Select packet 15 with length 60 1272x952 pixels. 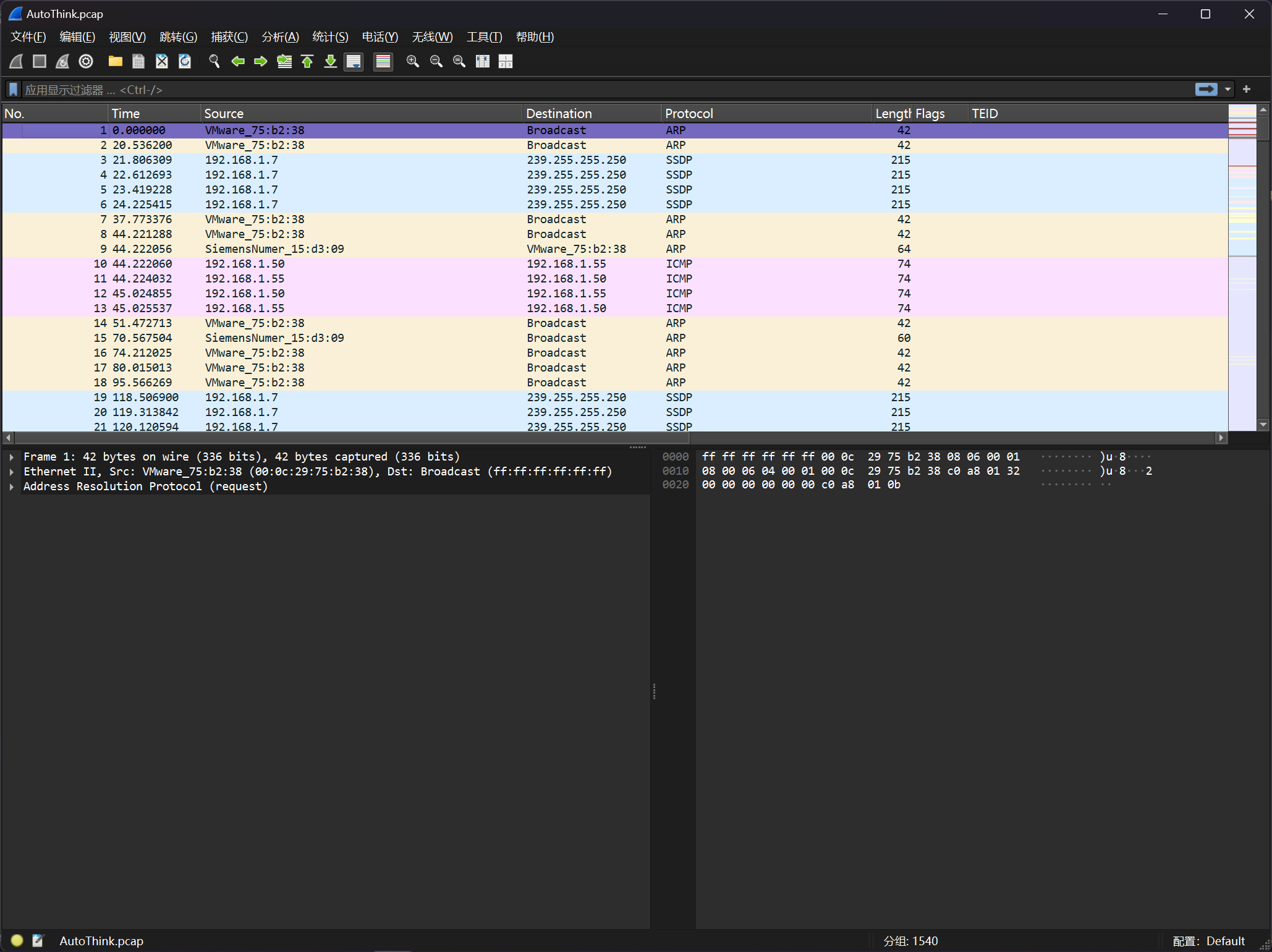point(615,338)
